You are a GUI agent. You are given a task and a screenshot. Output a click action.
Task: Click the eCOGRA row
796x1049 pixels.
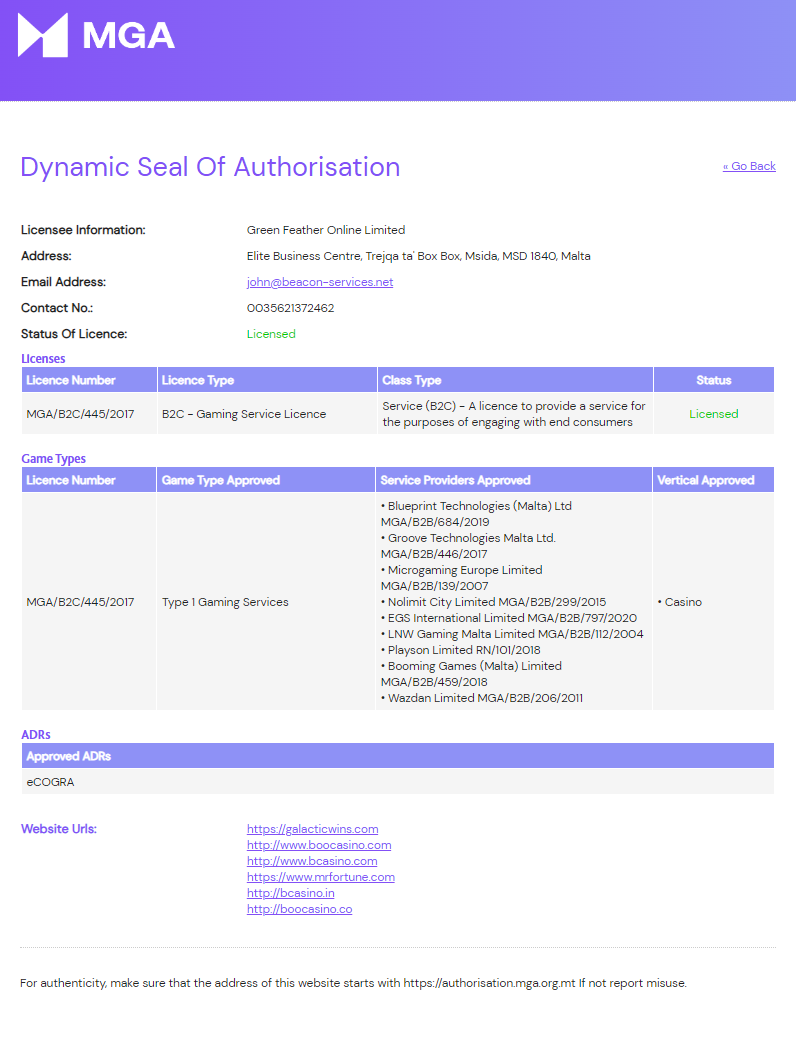coord(397,781)
